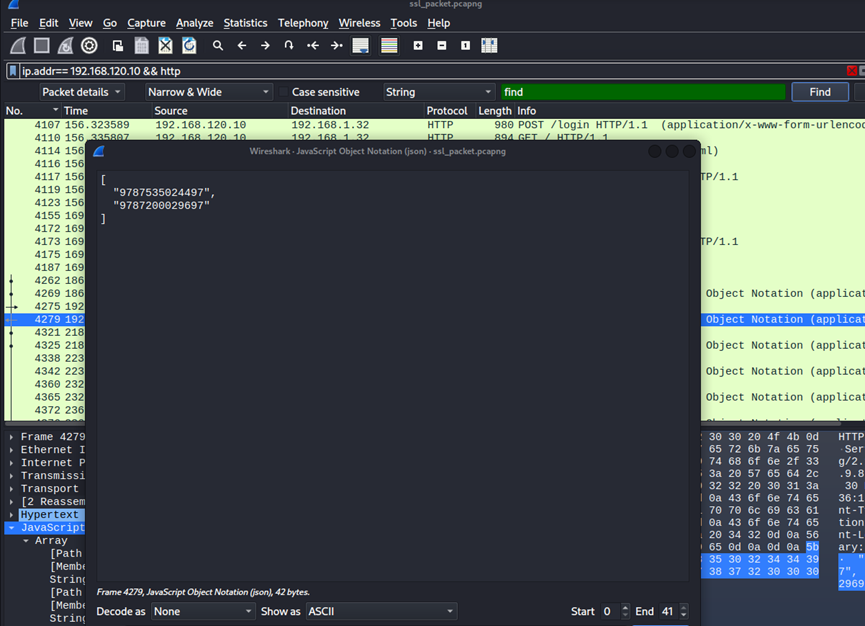This screenshot has width=865, height=626.
Task: Open the Capture menu
Action: 146,23
